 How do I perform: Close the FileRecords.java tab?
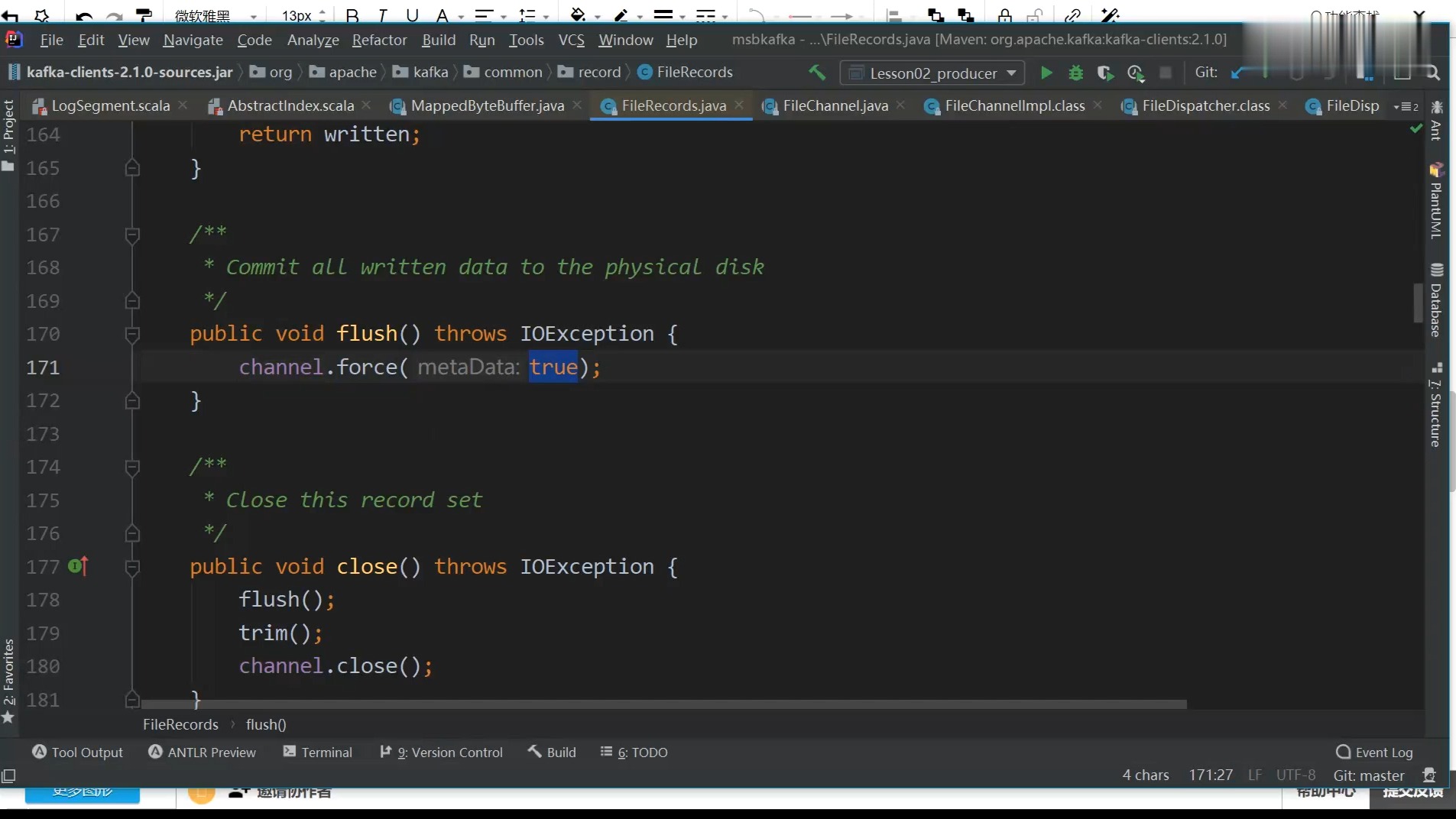pyautogui.click(x=739, y=105)
